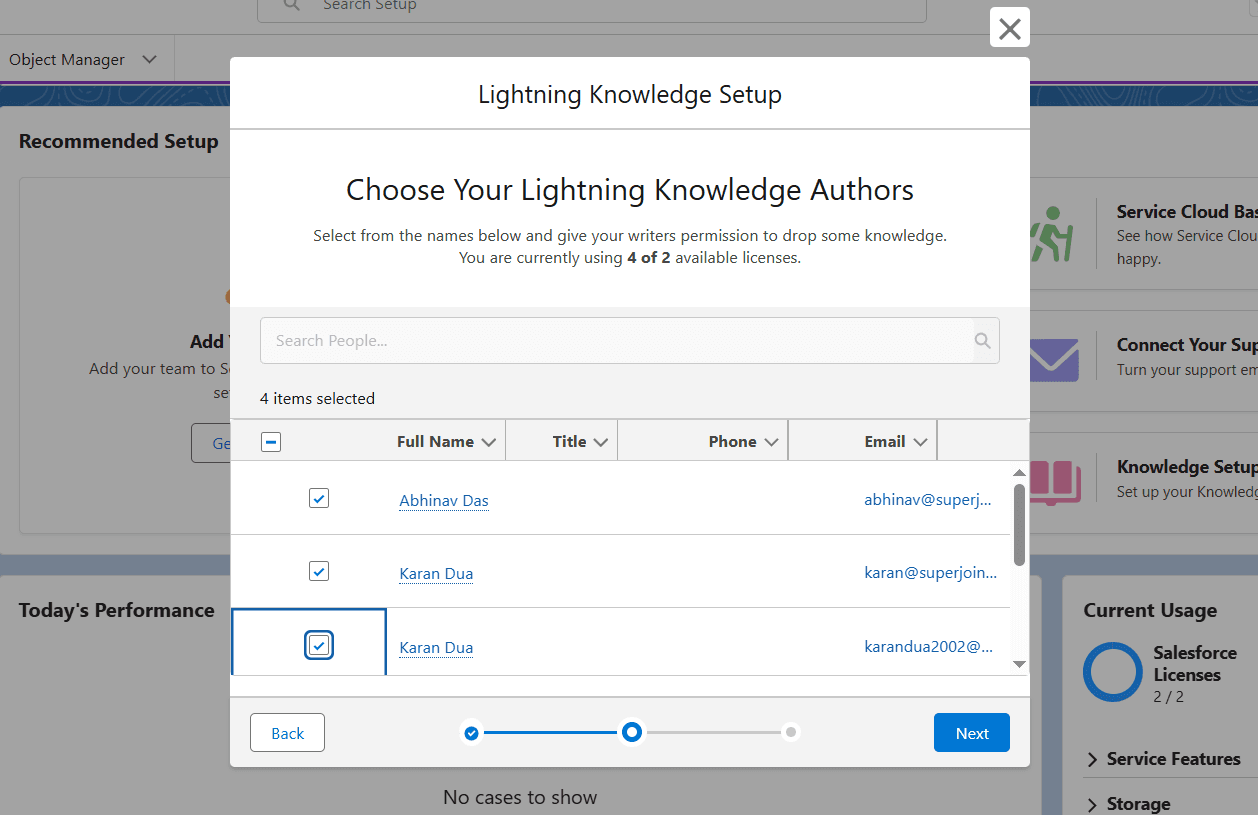Image resolution: width=1258 pixels, height=815 pixels.
Task: Uncheck the karandua2002 row checkbox
Action: tap(319, 645)
